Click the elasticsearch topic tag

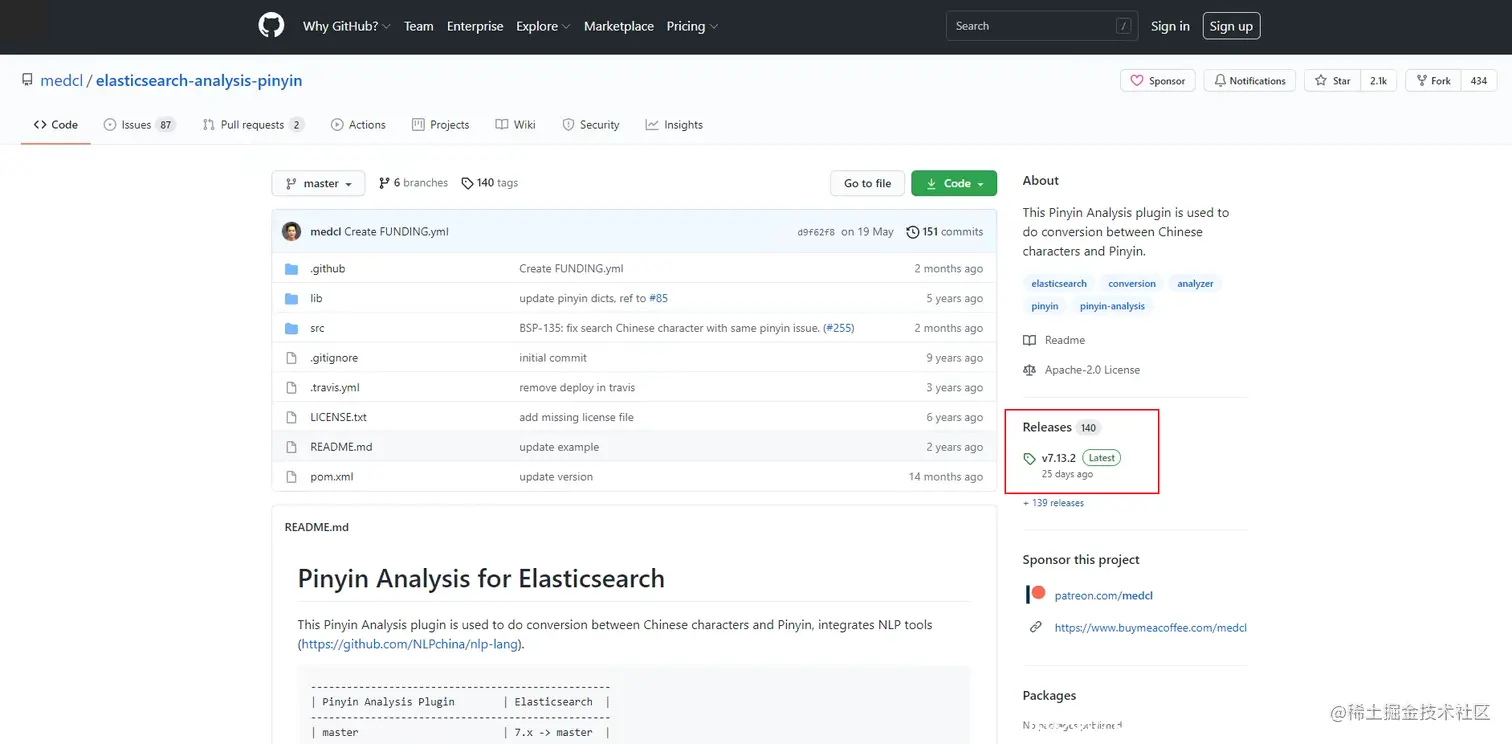pos(1059,284)
